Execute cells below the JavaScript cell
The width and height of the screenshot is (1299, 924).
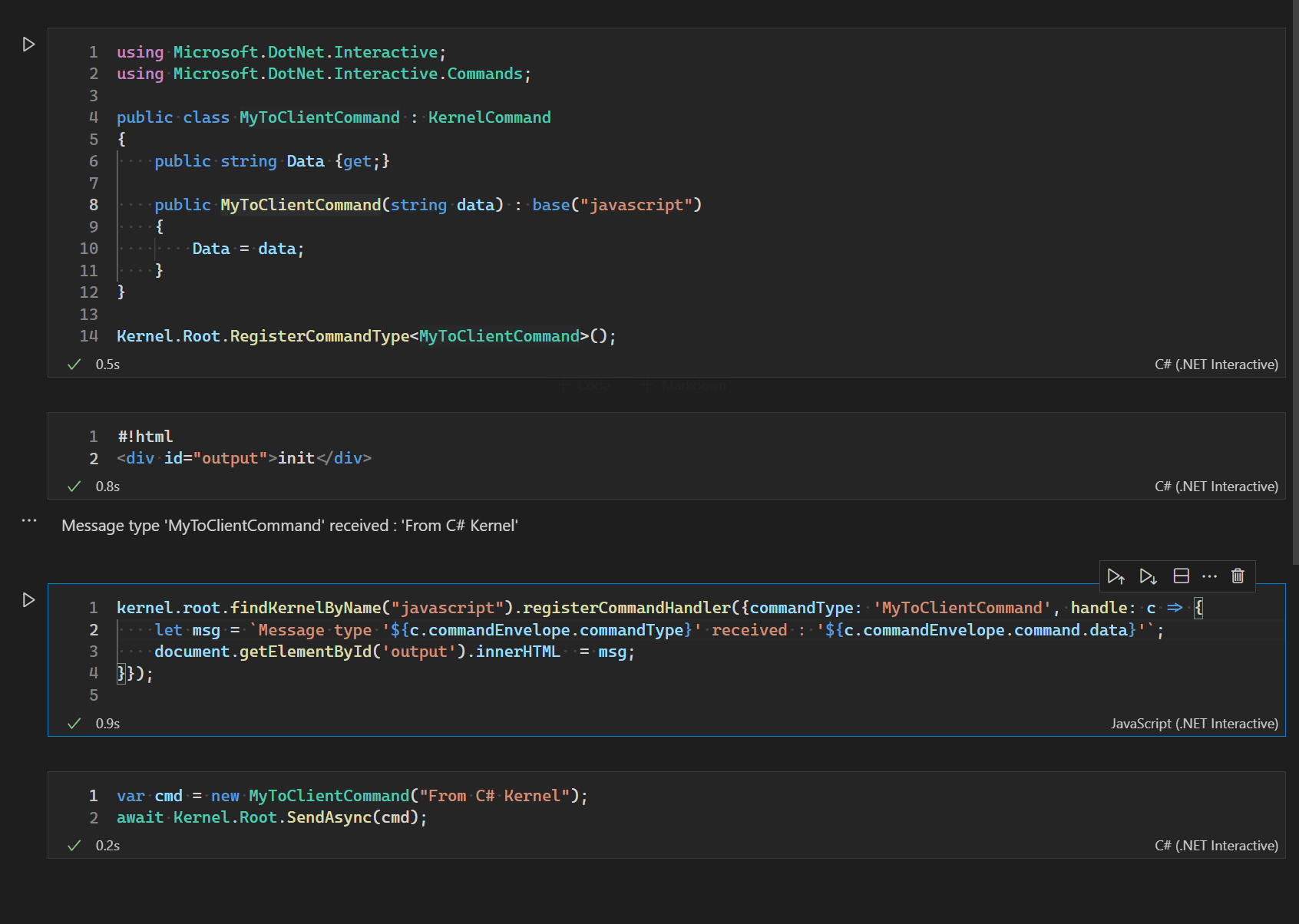coord(1148,576)
